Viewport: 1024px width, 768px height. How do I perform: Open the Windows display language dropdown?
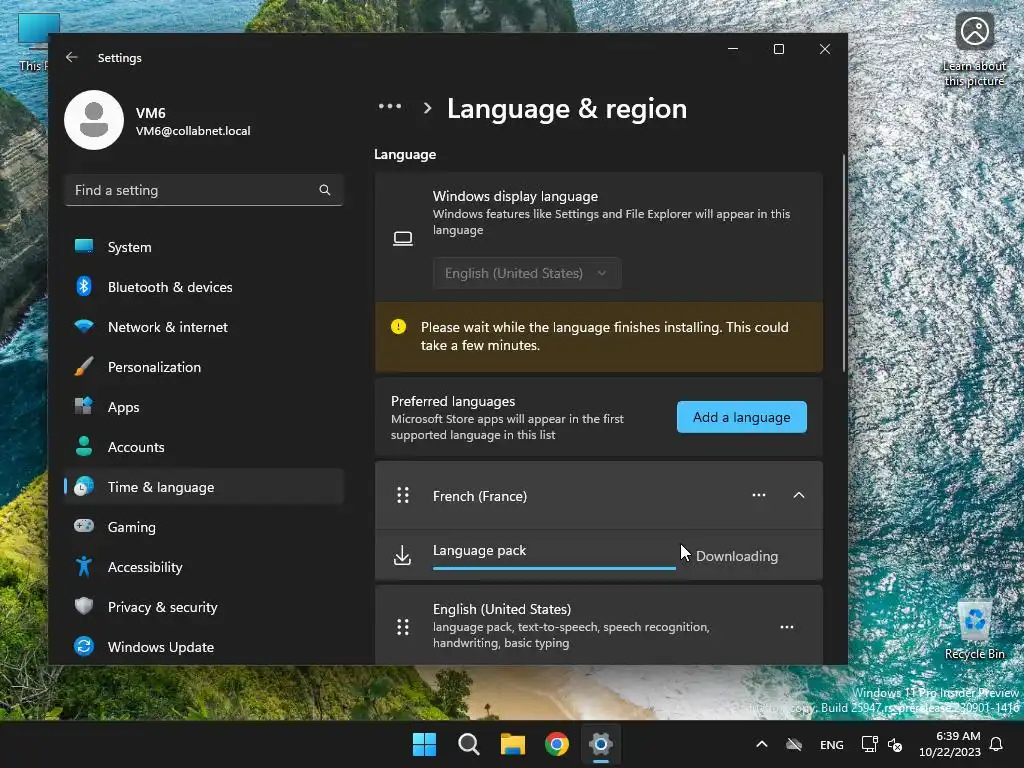coord(527,273)
